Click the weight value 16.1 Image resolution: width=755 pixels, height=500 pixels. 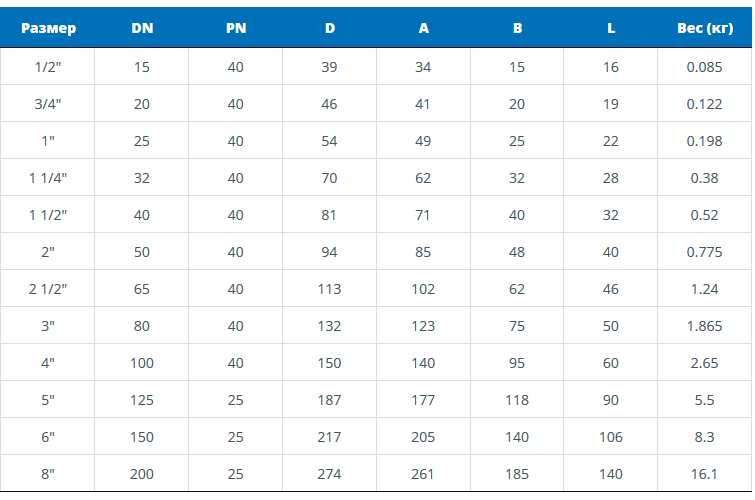tap(704, 474)
